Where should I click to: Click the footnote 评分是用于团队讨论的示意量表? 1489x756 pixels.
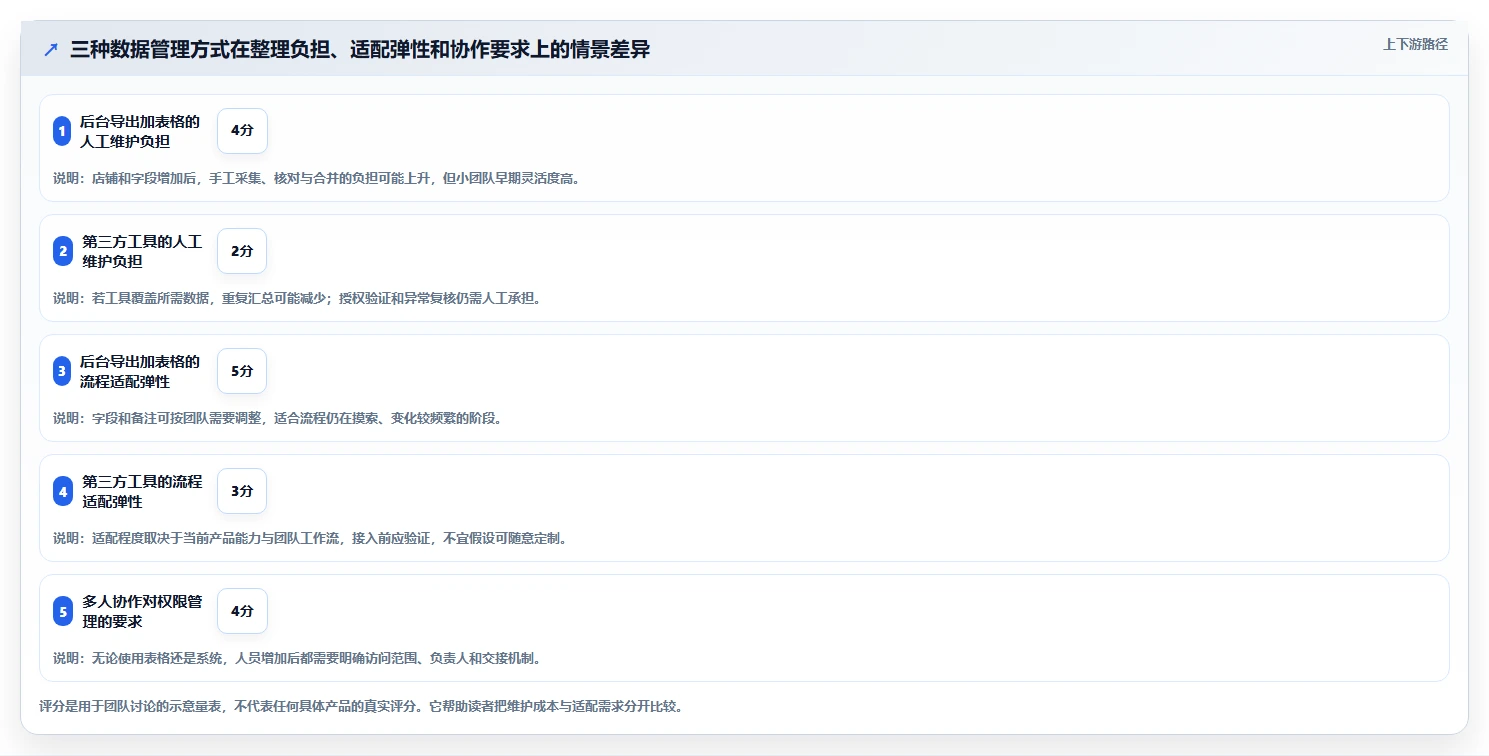coord(361,706)
